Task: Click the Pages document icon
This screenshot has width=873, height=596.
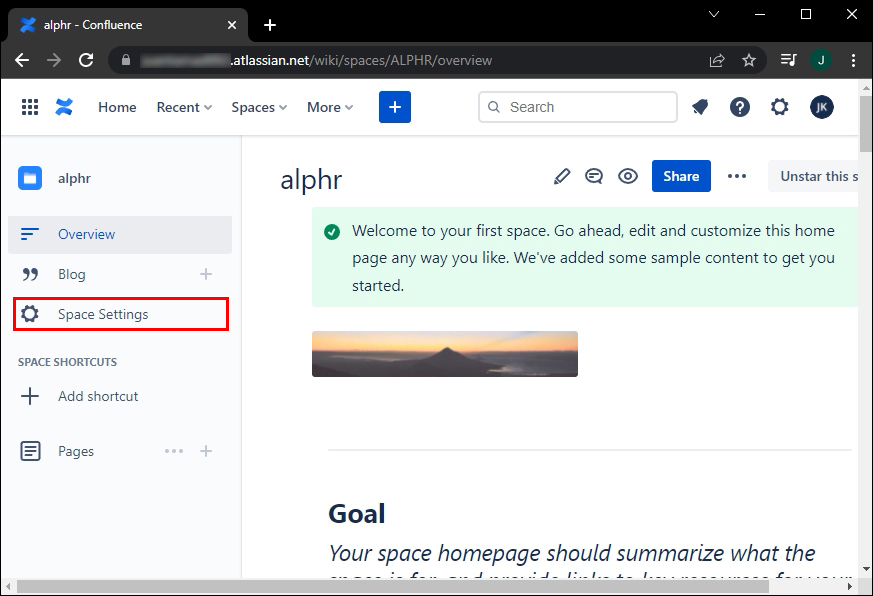Action: pos(30,451)
